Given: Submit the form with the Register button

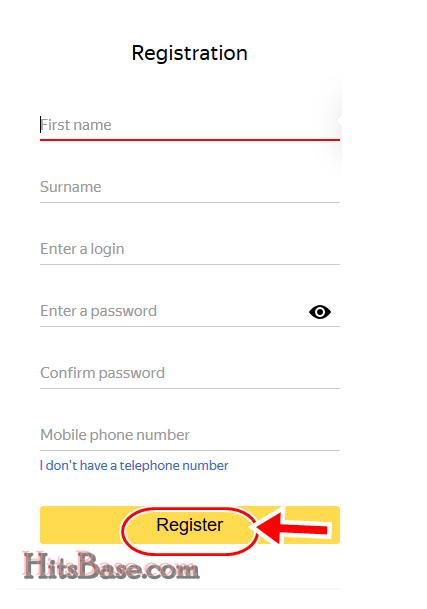Looking at the screenshot, I should tap(190, 525).
